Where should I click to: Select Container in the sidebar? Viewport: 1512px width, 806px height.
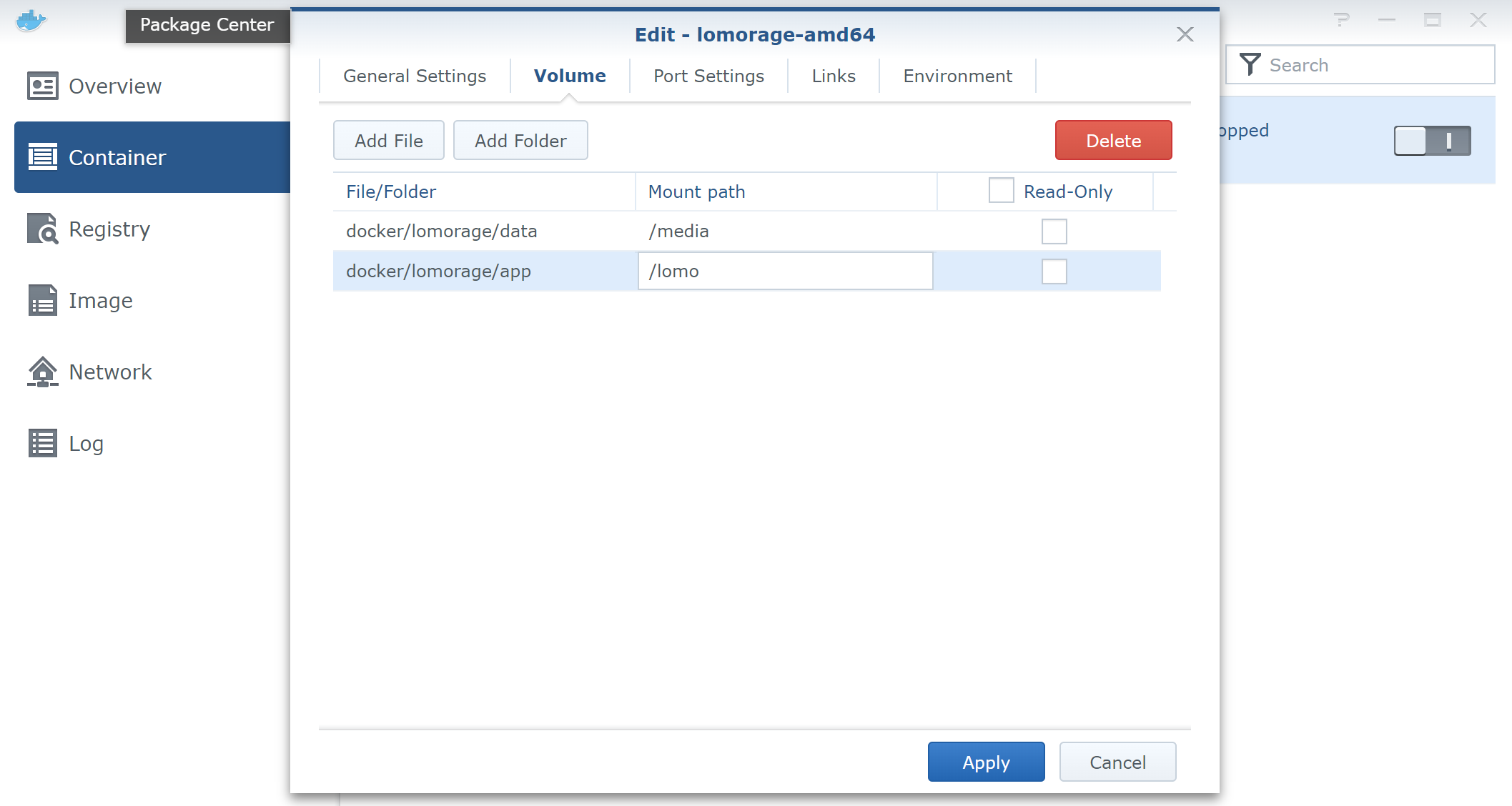152,157
